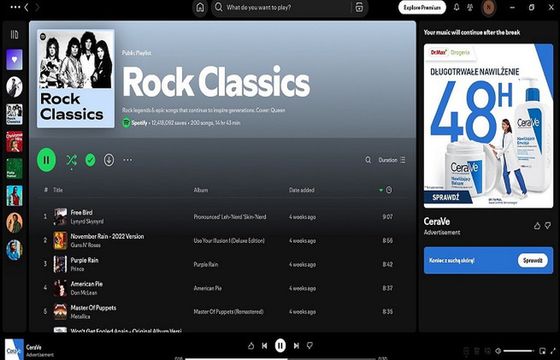Select November Rain - 2022 Version track

click(x=107, y=236)
